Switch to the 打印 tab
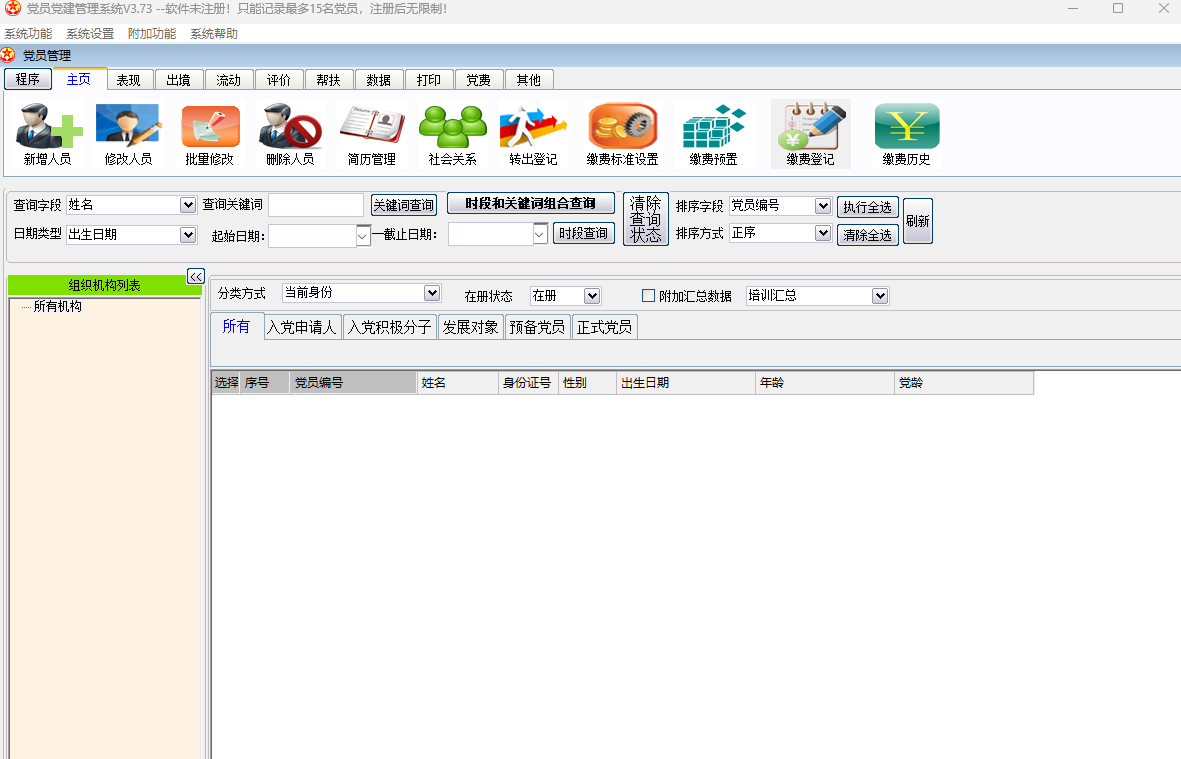1181x759 pixels. coord(429,80)
